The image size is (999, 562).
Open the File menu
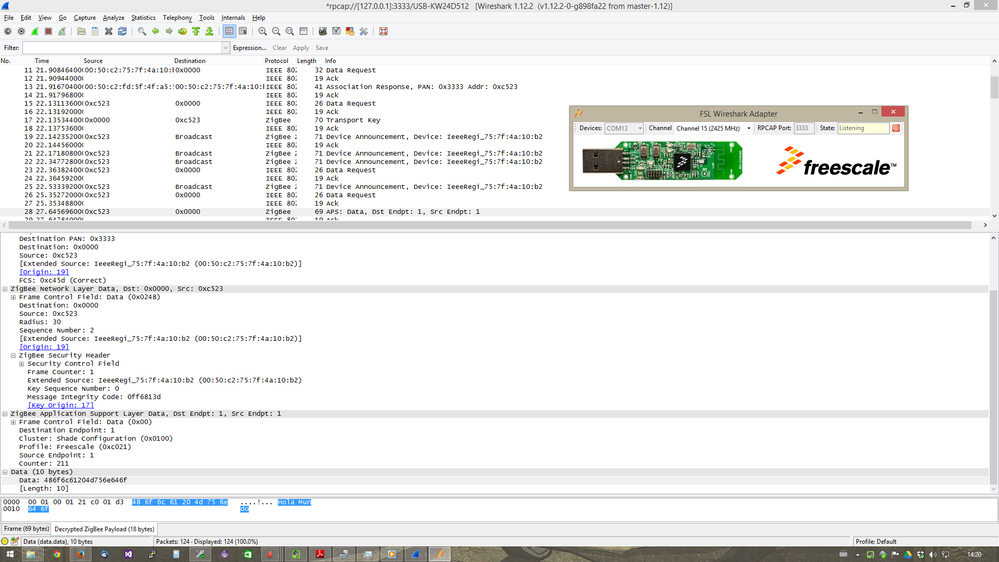coord(8,18)
